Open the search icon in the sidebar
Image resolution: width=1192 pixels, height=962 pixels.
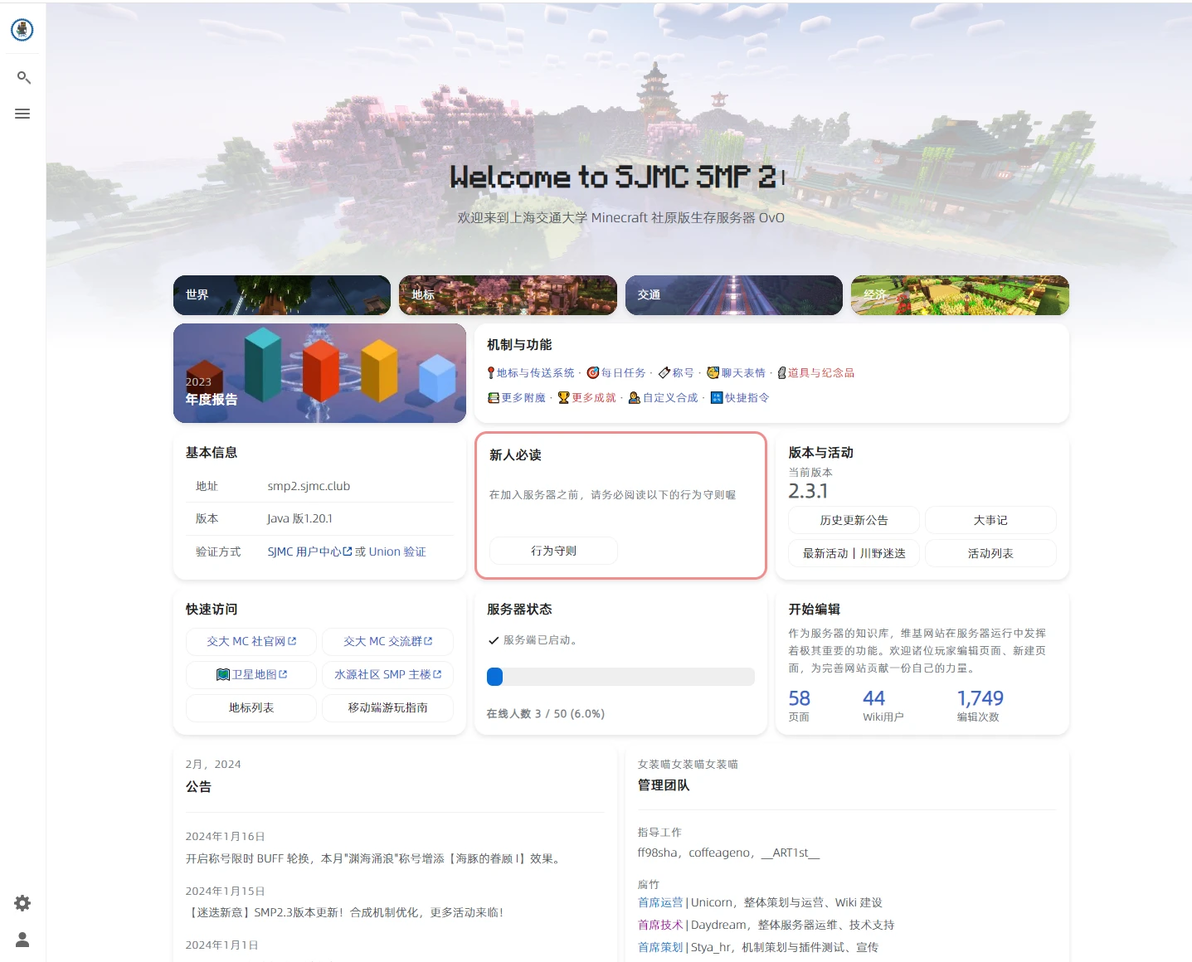click(23, 78)
